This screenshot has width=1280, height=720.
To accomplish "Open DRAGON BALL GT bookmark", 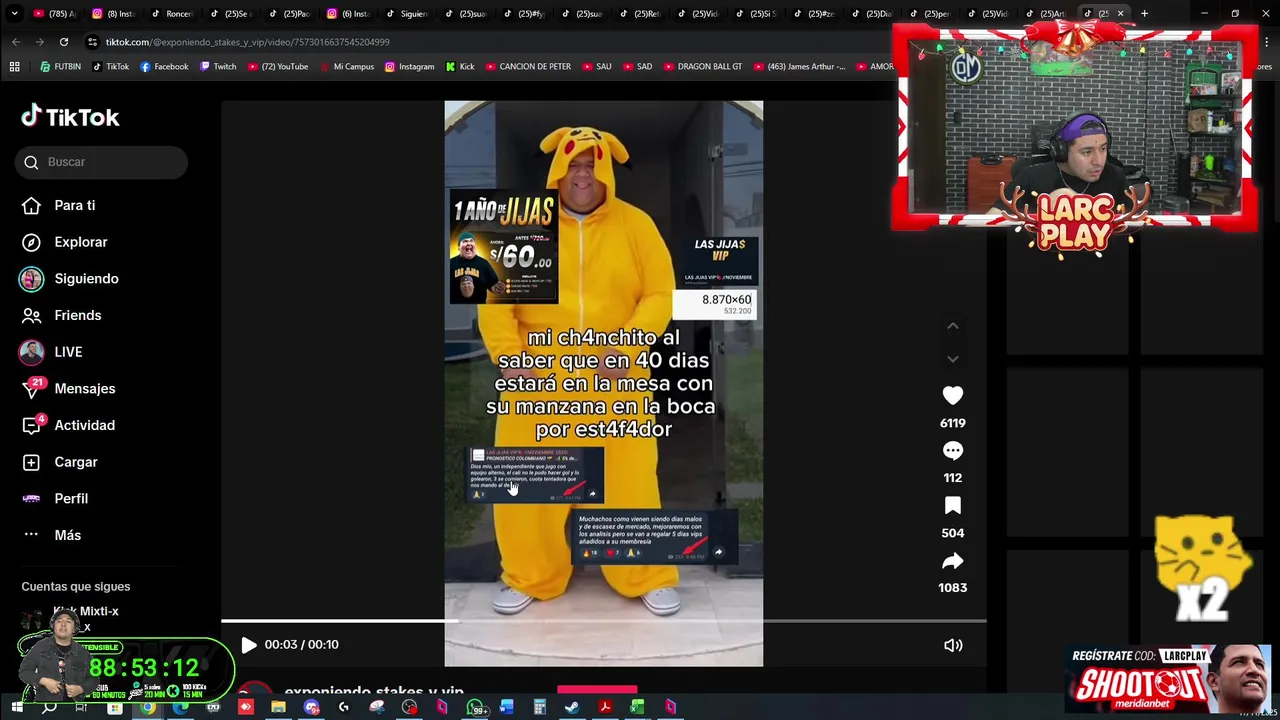I will tap(702, 67).
